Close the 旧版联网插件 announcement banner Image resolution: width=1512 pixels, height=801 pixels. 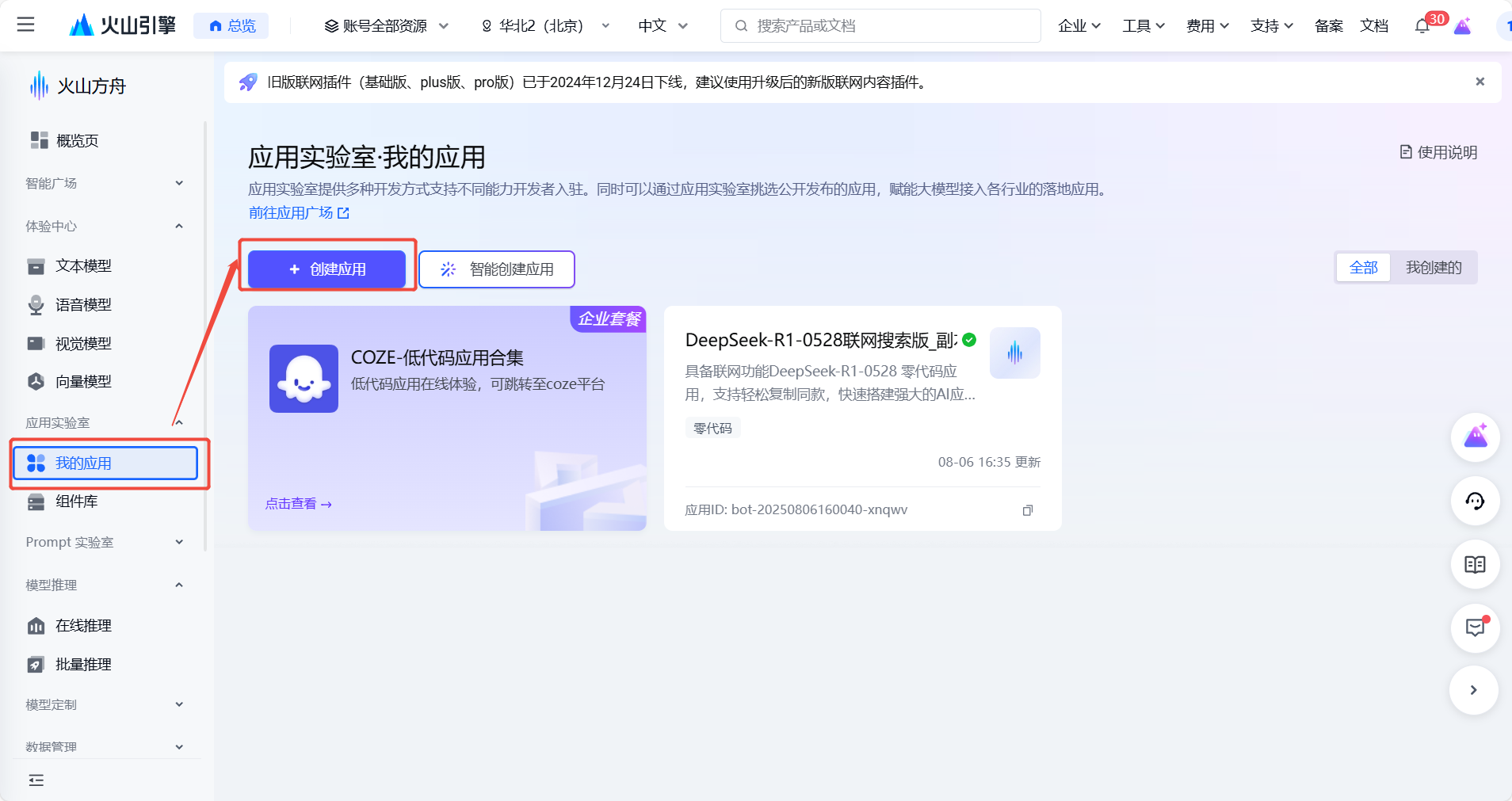coord(1480,82)
